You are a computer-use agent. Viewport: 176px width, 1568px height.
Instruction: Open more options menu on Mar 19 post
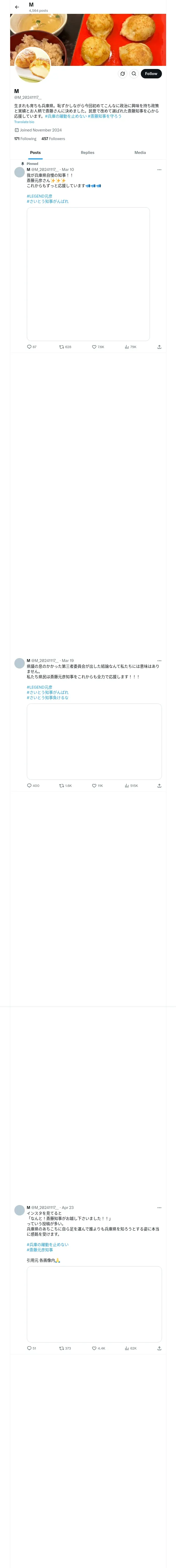tap(160, 660)
